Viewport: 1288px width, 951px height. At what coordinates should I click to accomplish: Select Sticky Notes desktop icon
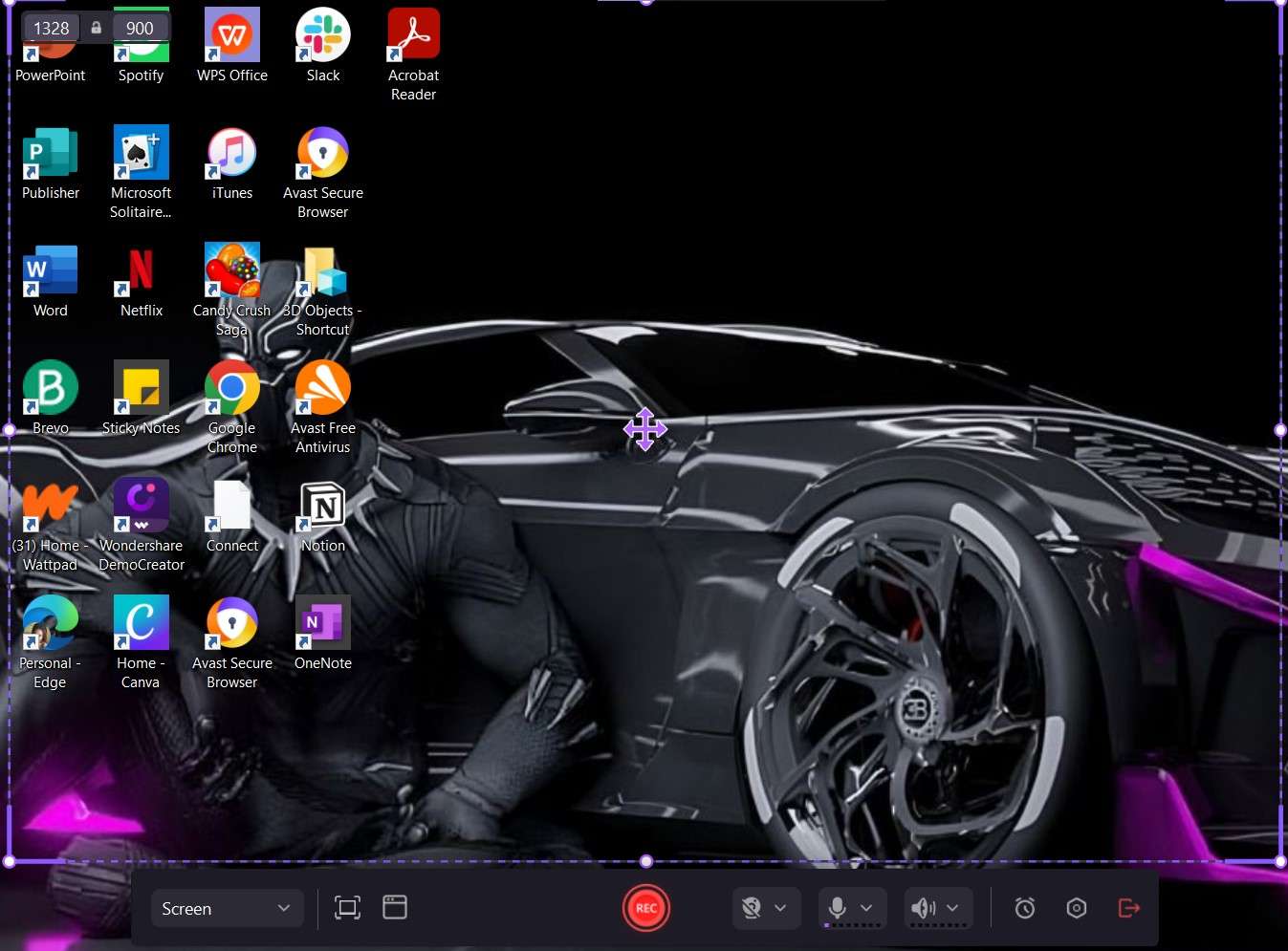pyautogui.click(x=142, y=399)
